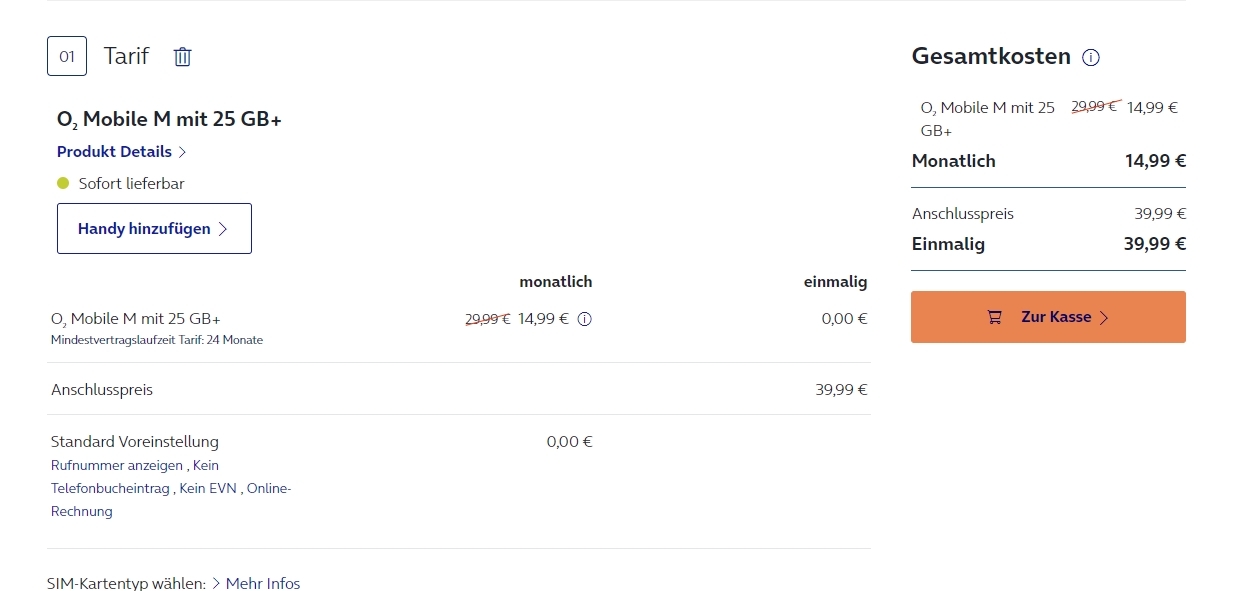1248x591 pixels.
Task: Click the right arrow inside Zur Kasse button
Action: (x=1104, y=318)
